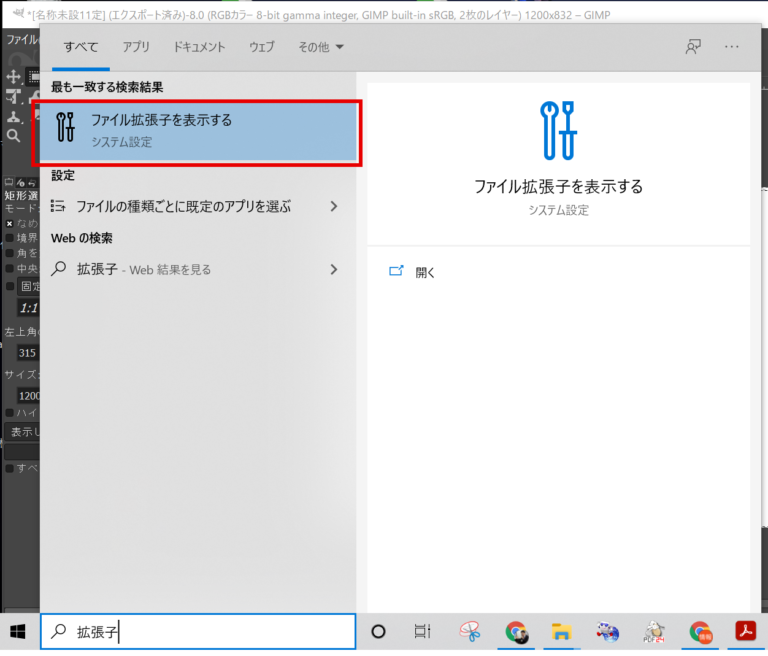Viewport: 768px width, 656px height.
Task: Open the GIMP Tool Options tab icon
Action: click(x=9, y=182)
